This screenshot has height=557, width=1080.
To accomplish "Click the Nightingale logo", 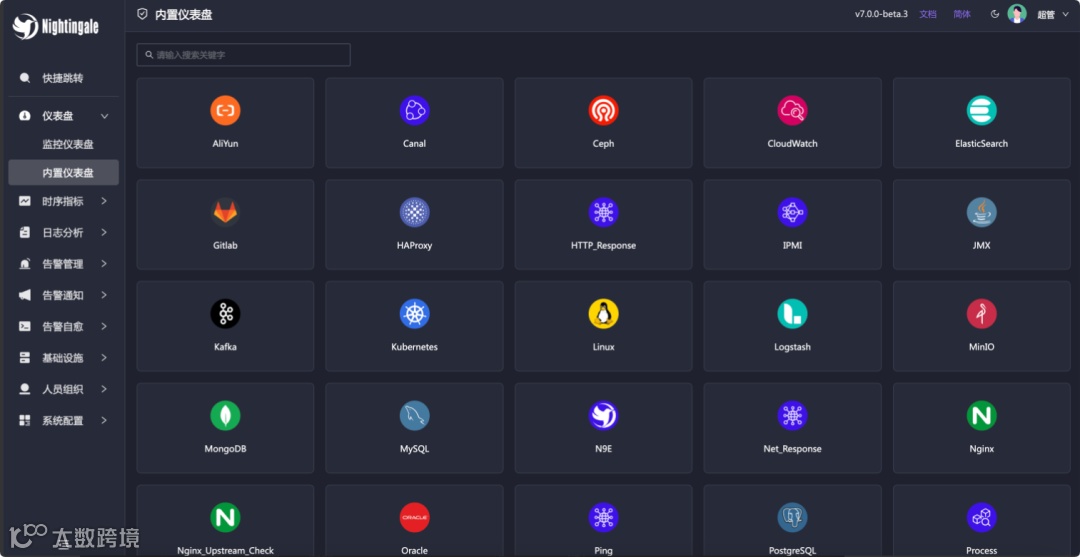I will click(56, 27).
